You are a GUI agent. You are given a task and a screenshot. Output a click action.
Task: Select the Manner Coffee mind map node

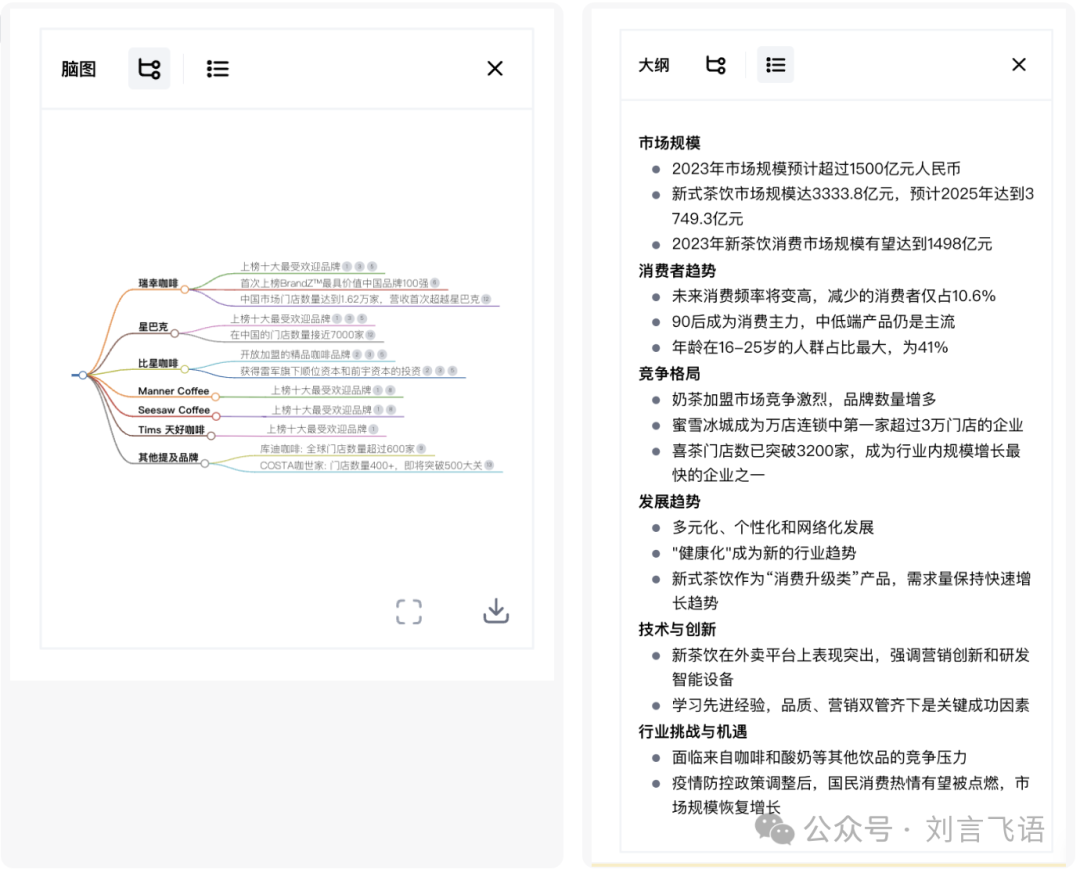(x=174, y=391)
